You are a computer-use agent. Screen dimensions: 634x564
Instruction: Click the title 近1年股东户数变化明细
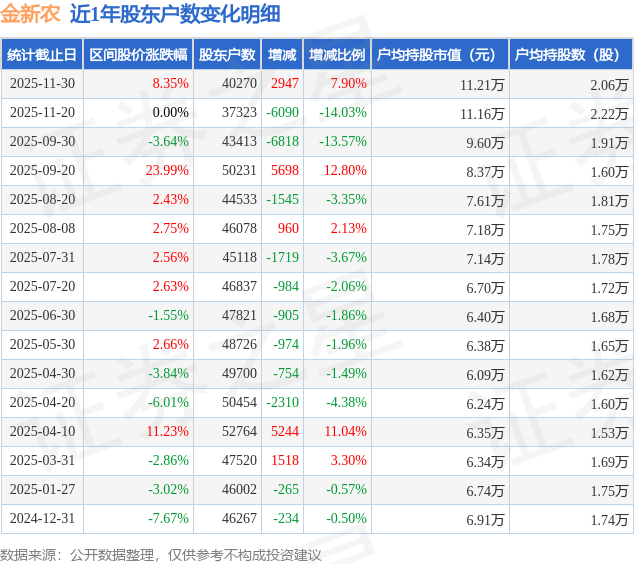pyautogui.click(x=175, y=14)
